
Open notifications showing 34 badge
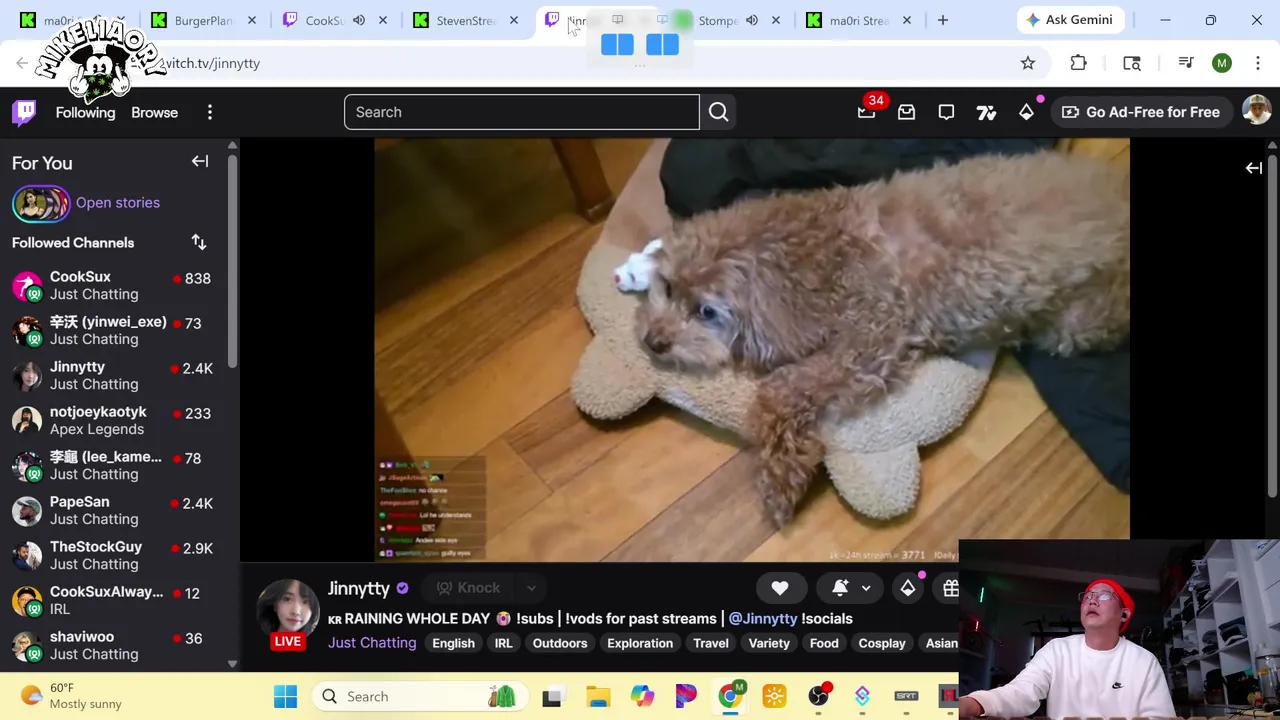click(x=867, y=112)
